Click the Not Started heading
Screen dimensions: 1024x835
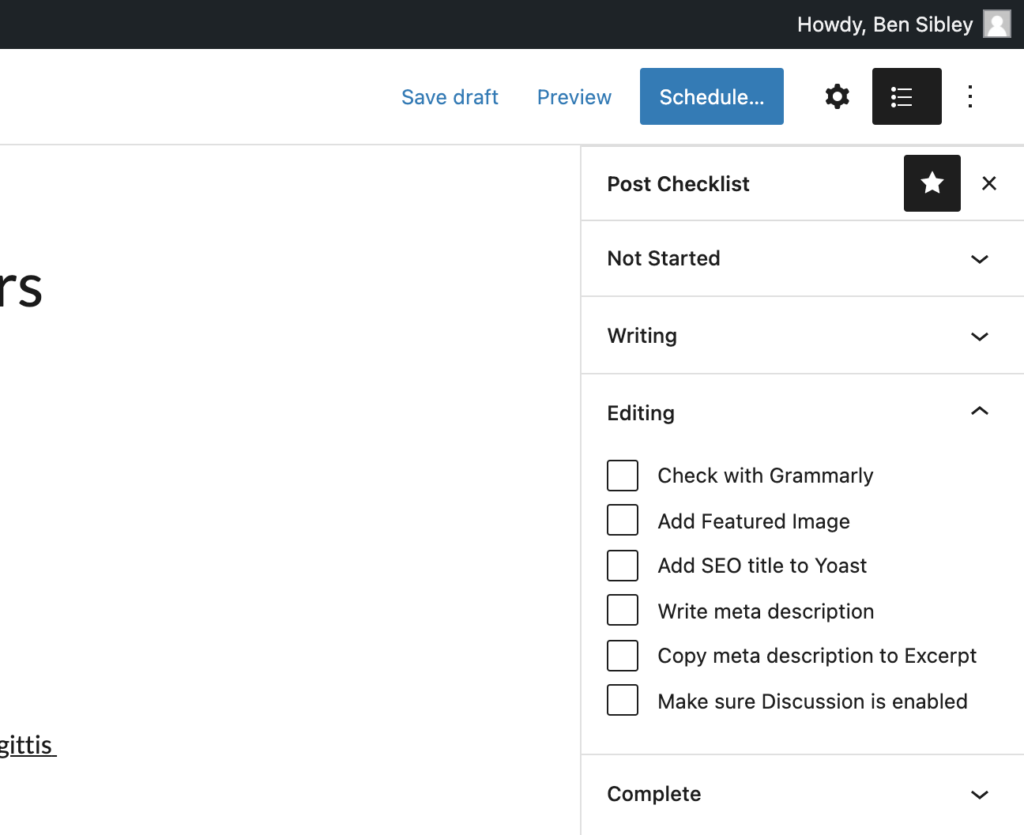[x=664, y=259]
